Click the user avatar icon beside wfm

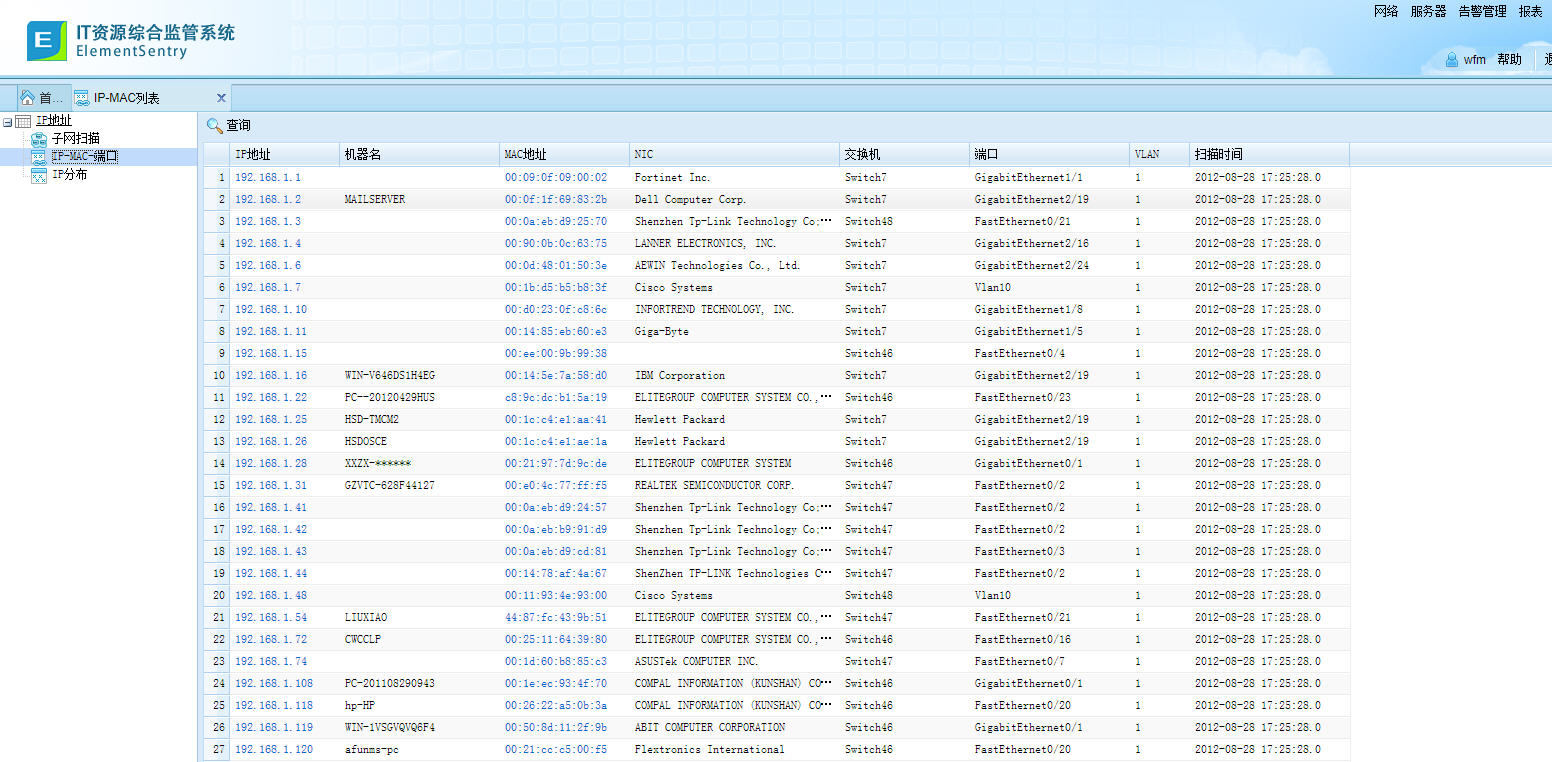coord(1451,60)
